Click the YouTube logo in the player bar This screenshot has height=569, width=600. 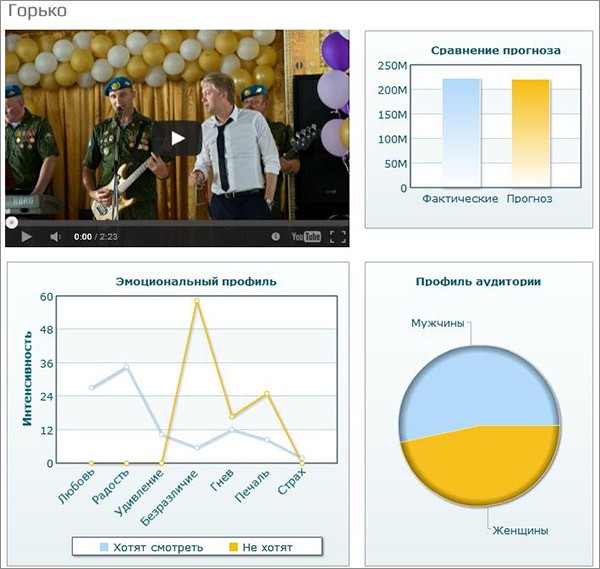click(306, 236)
